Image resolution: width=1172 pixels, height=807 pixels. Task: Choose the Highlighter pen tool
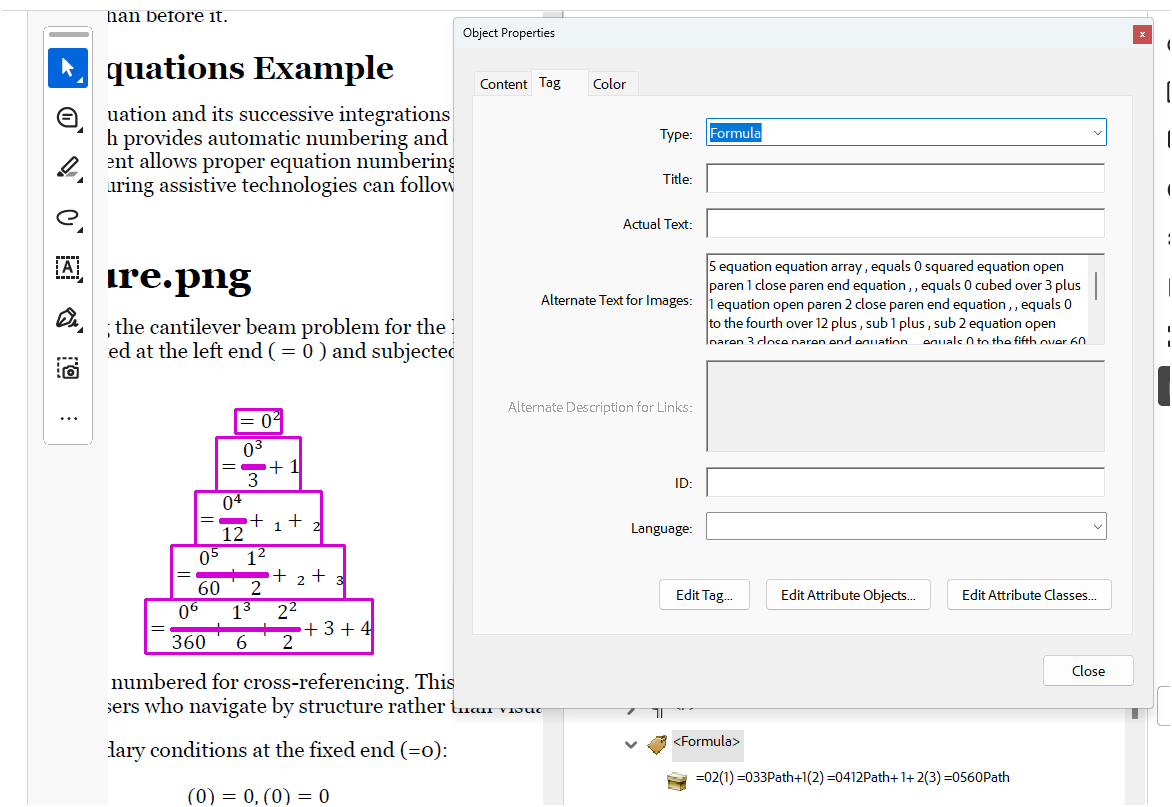[68, 168]
